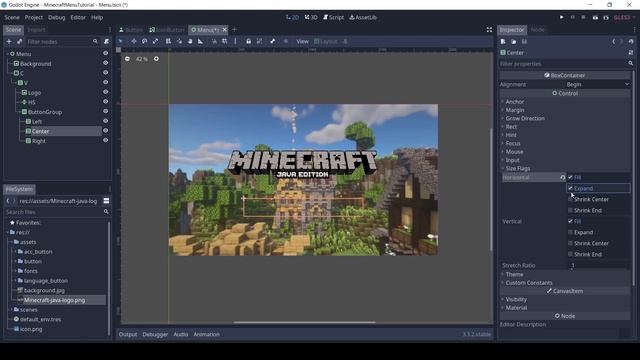Expand the Anchor property section

point(515,102)
